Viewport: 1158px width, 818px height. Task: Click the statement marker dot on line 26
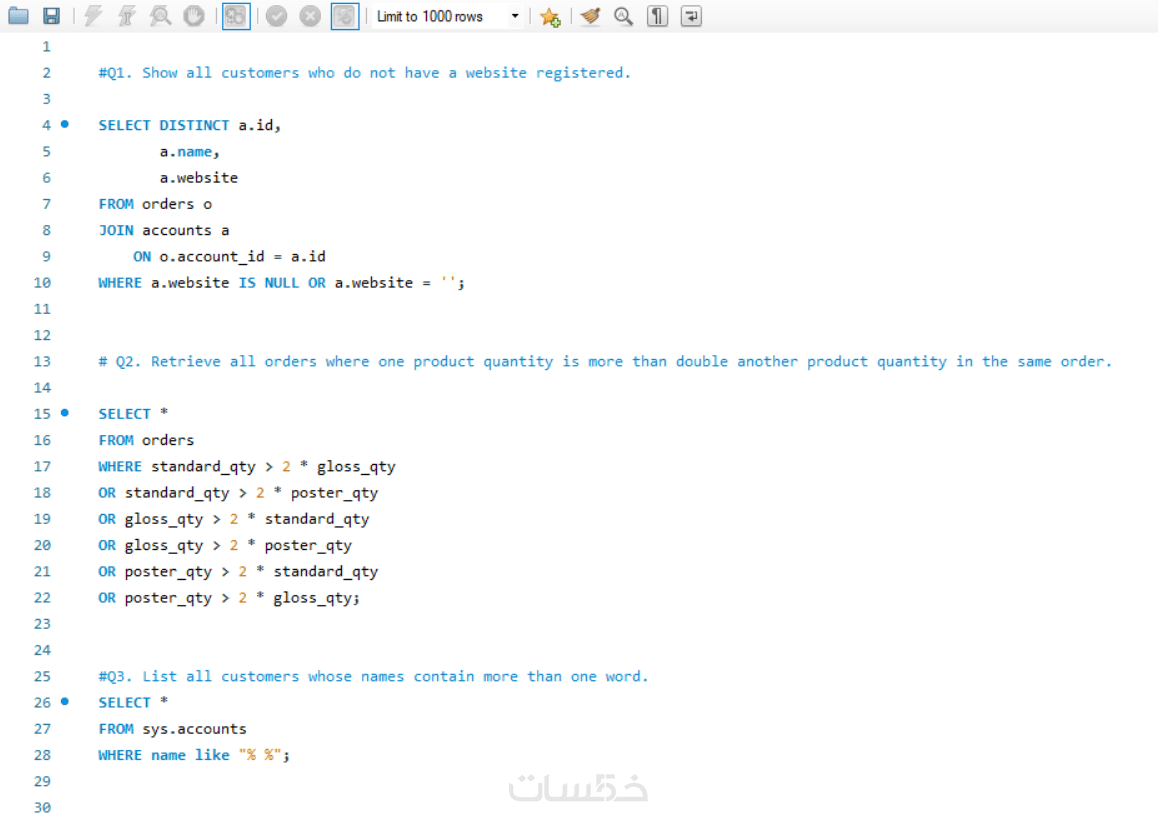[x=65, y=701]
